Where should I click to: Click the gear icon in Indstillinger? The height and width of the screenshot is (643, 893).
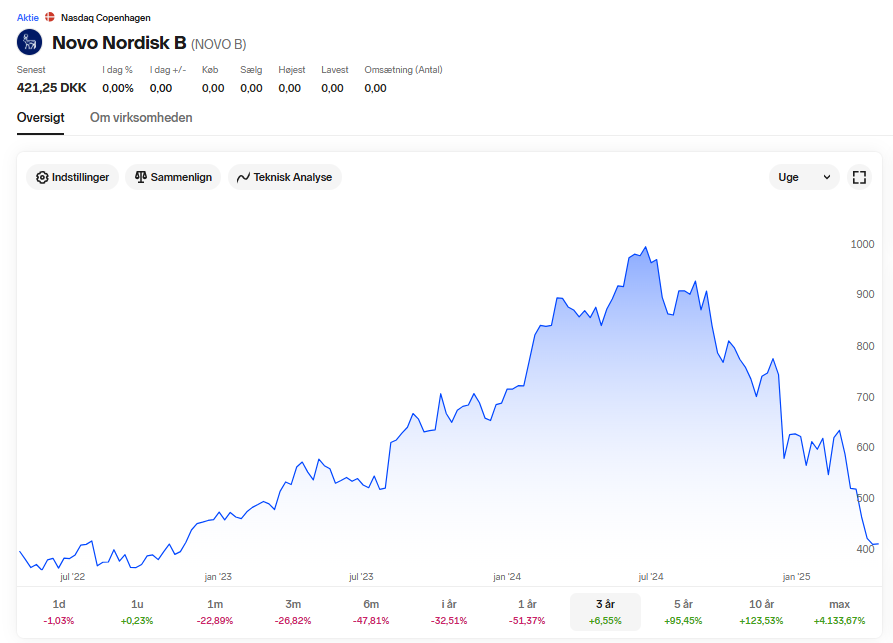pyautogui.click(x=42, y=177)
